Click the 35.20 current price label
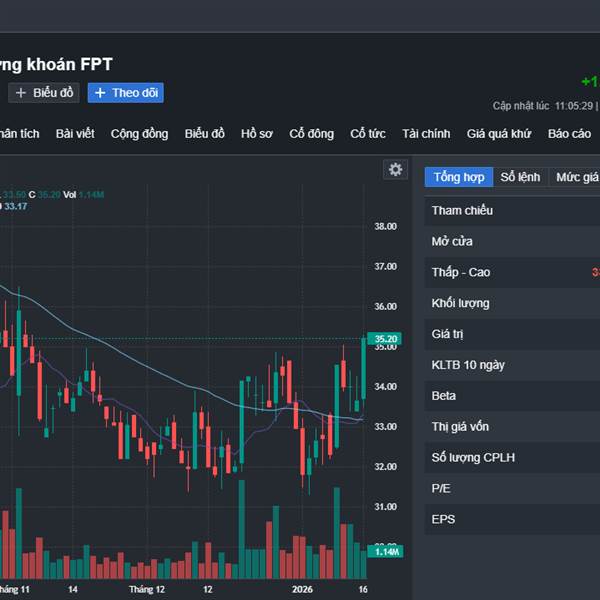600x600 pixels. (x=386, y=339)
